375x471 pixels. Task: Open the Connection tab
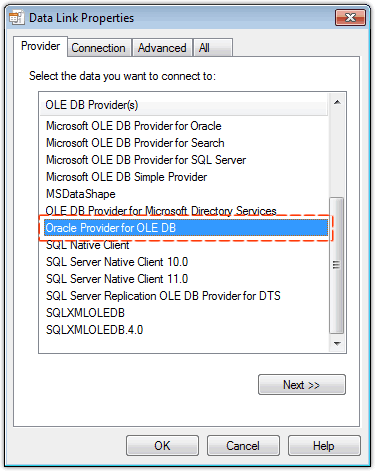click(x=98, y=48)
